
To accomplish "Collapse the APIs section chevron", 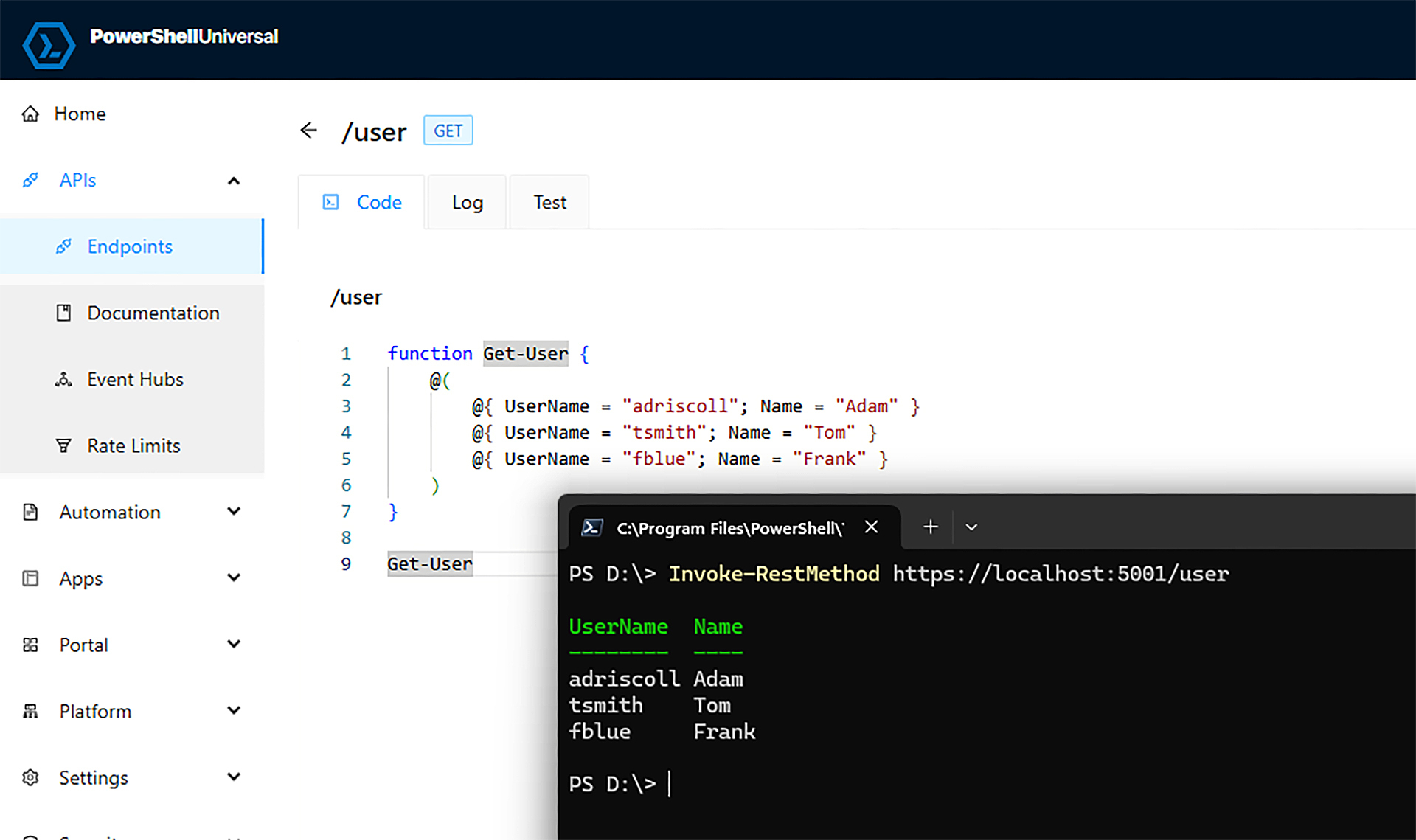I will [234, 180].
